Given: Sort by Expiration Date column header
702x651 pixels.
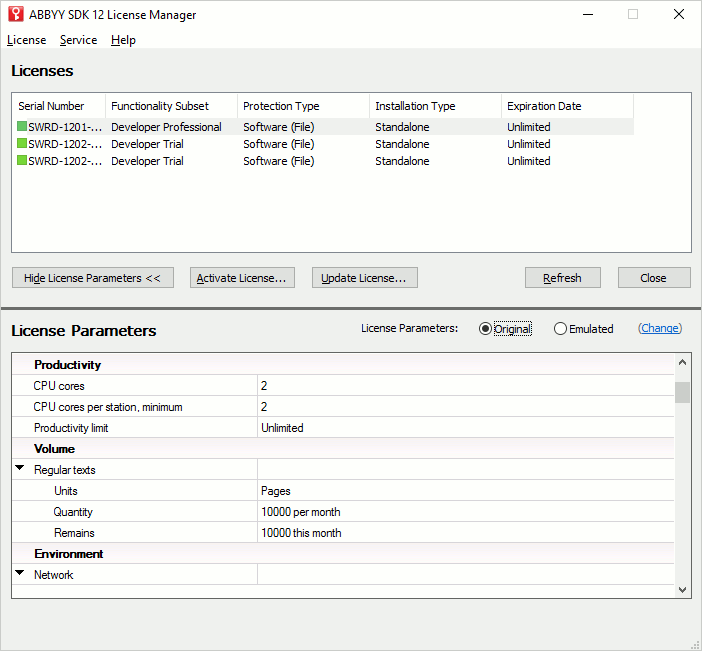Looking at the screenshot, I should point(567,106).
